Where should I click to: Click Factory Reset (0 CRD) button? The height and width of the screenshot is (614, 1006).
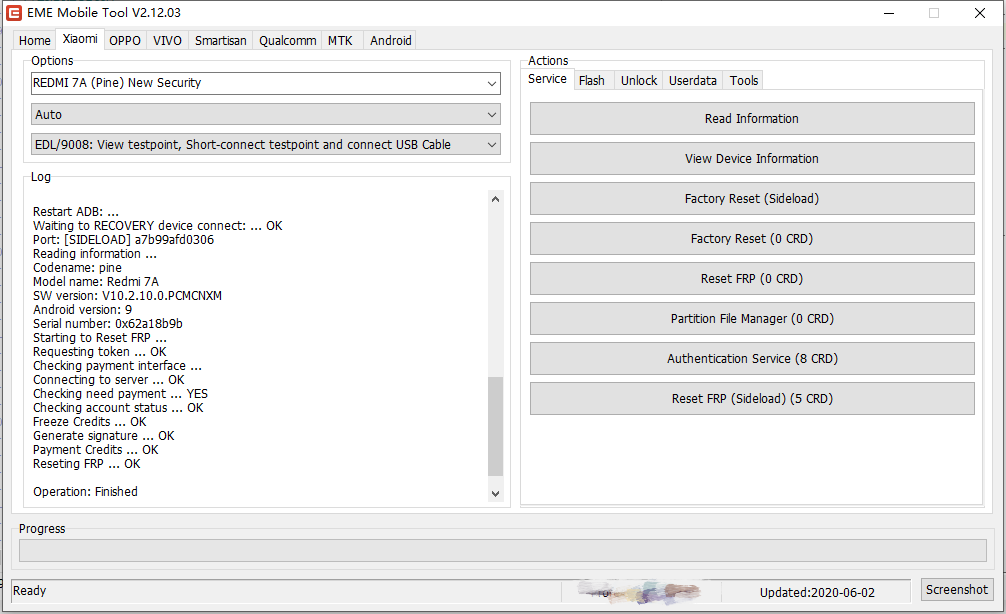tap(752, 239)
